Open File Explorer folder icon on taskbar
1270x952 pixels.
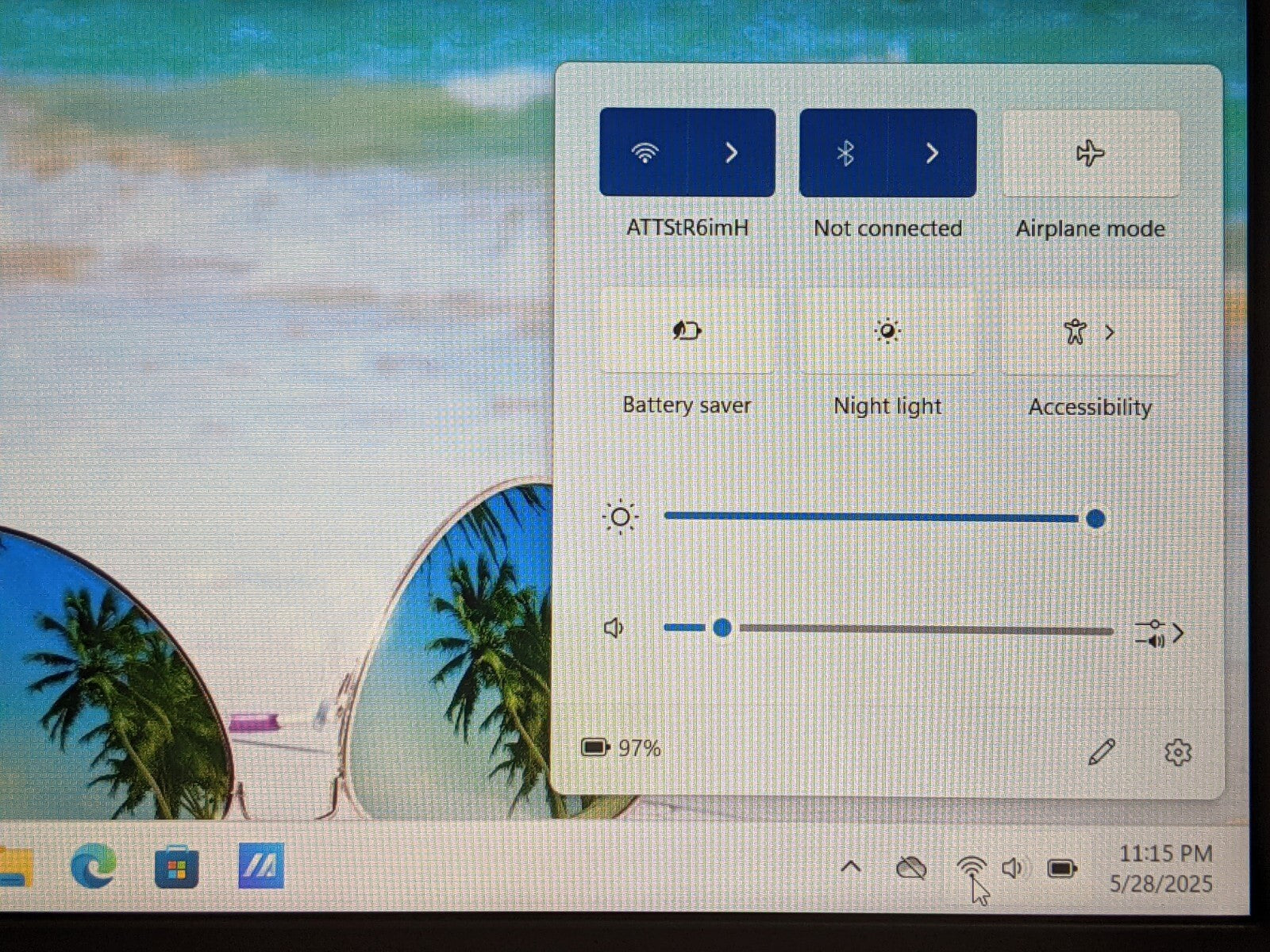(x=16, y=867)
